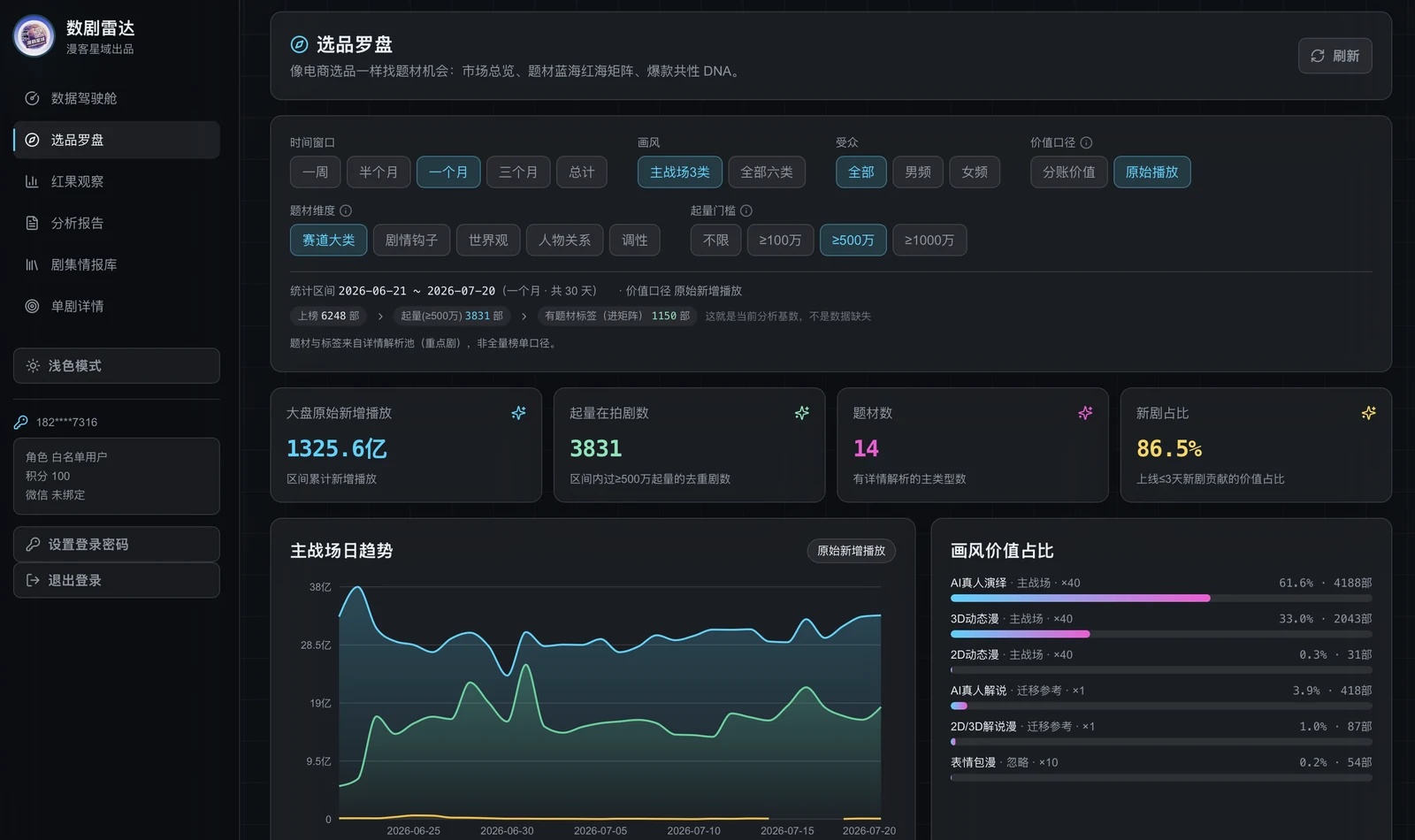
Task: Switch art style to 全部六类
Action: [x=767, y=172]
